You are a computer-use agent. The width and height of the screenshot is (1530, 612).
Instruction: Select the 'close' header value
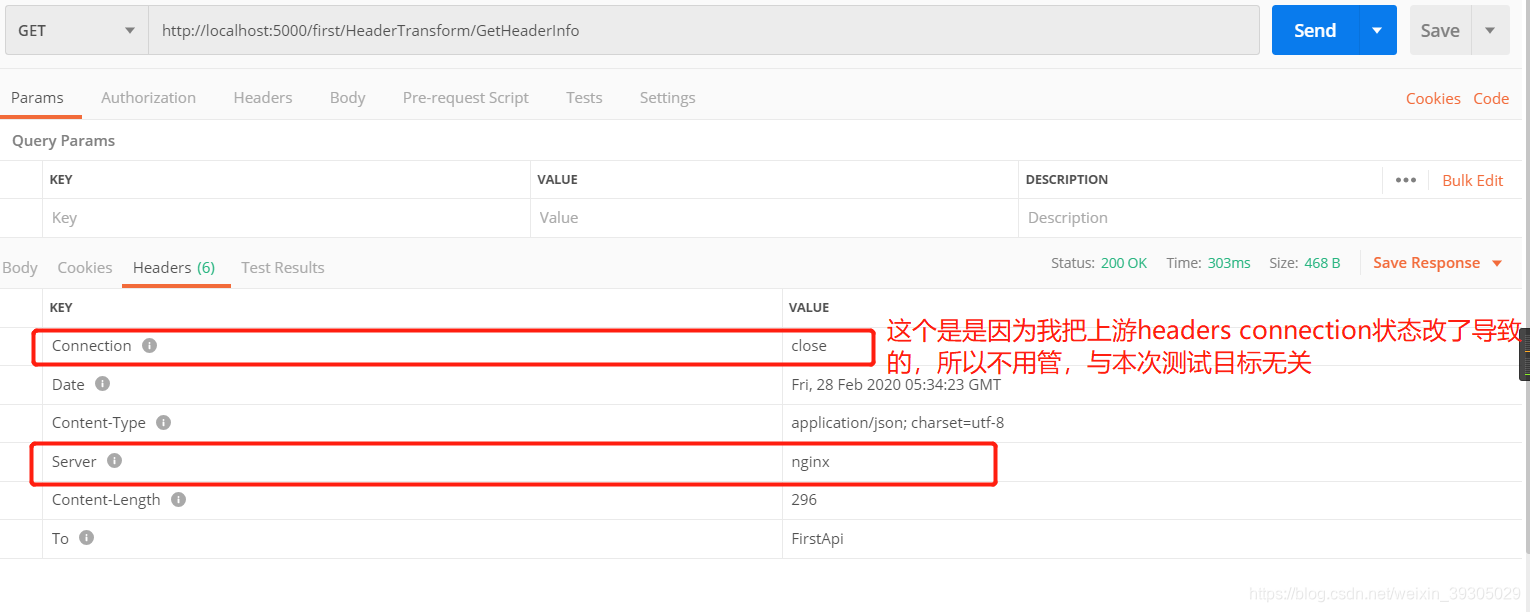(809, 346)
